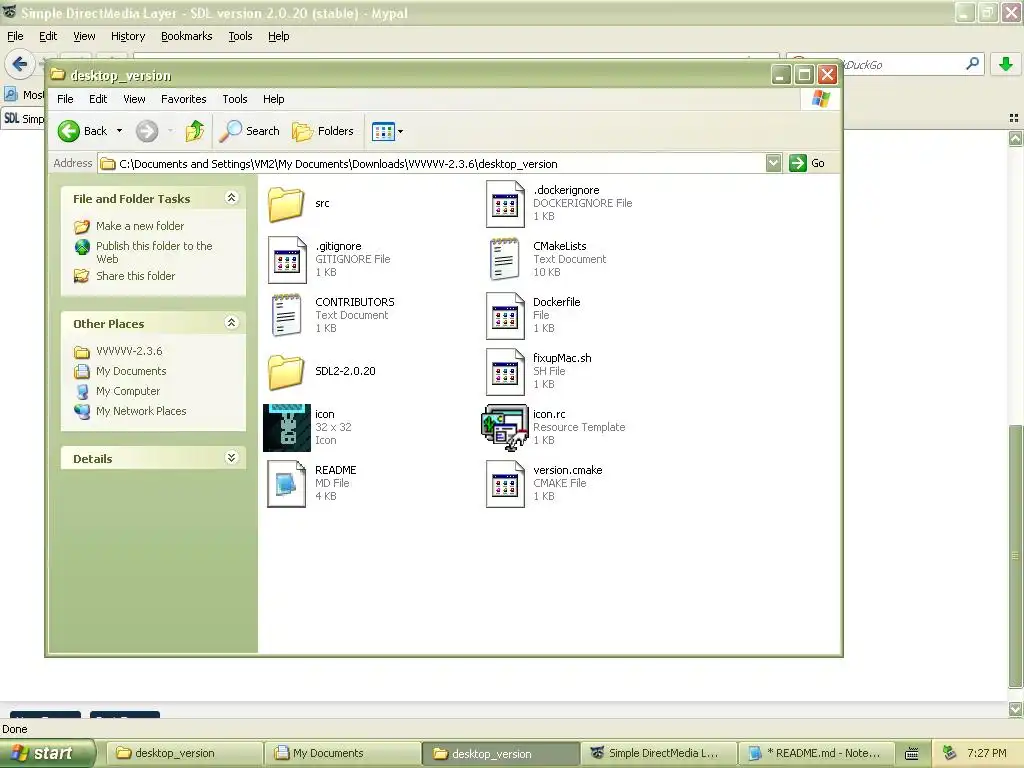Click the browser search magnifier icon
Image resolution: width=1024 pixels, height=768 pixels.
pos(972,64)
